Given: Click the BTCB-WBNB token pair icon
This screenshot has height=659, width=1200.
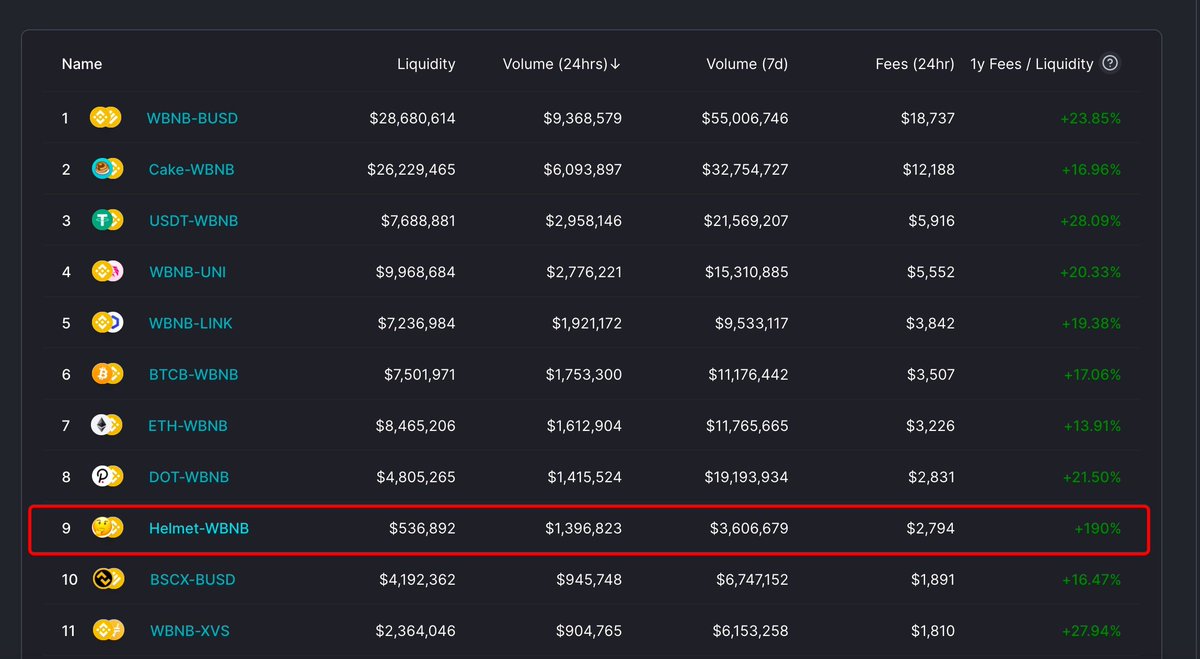Looking at the screenshot, I should tap(106, 374).
